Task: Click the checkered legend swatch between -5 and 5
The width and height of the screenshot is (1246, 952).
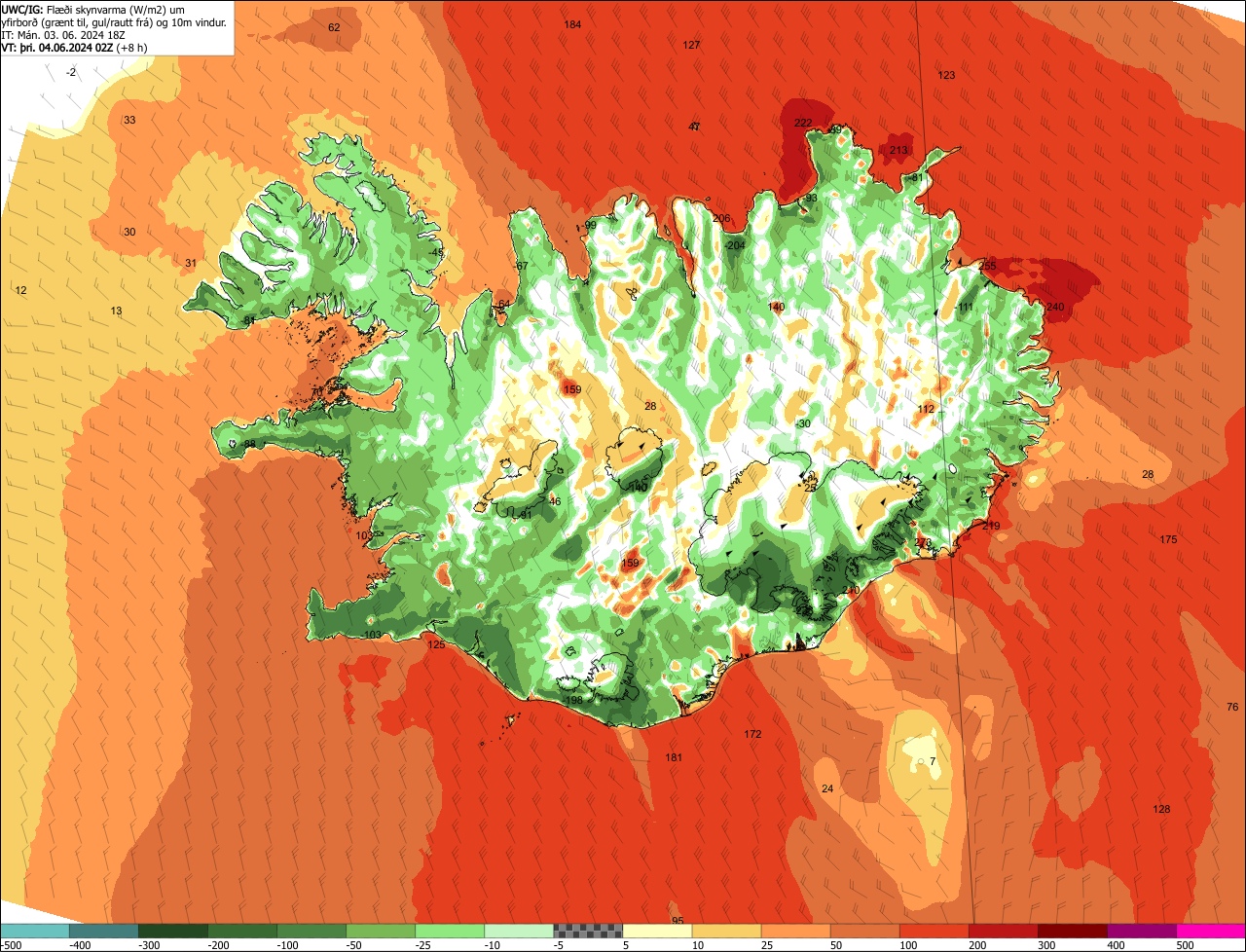Action: tap(588, 931)
